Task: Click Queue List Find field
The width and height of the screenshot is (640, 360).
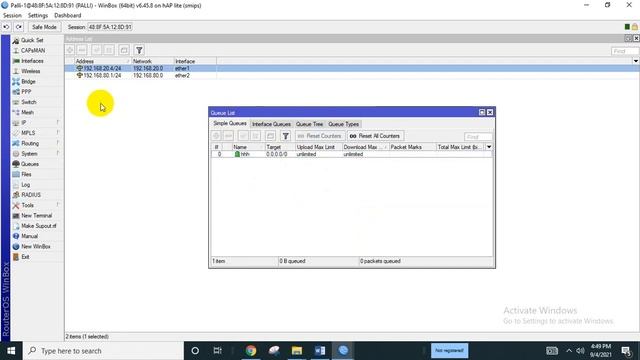Action: 478,137
